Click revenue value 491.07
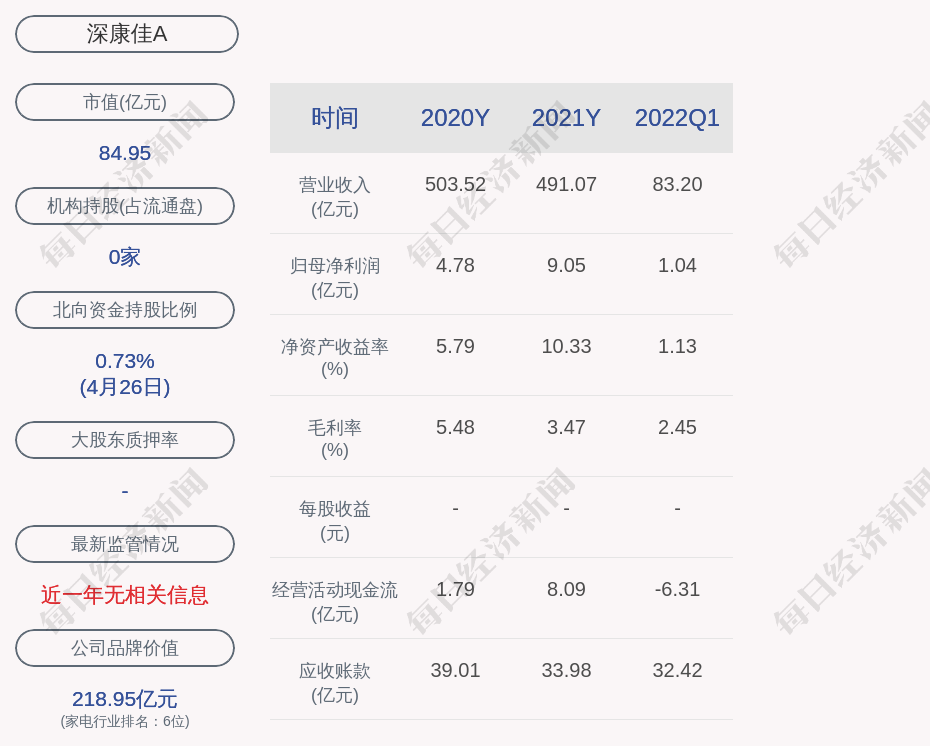The width and height of the screenshot is (930, 746). [x=566, y=184]
